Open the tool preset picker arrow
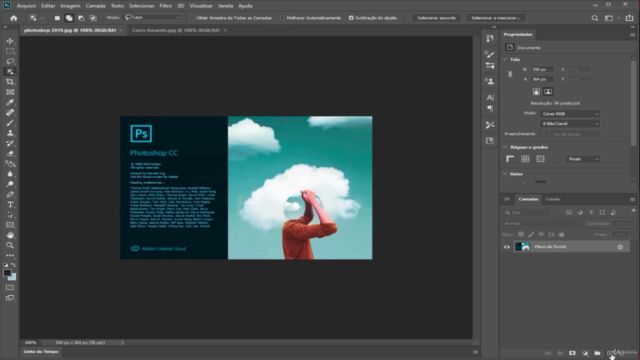 point(42,18)
